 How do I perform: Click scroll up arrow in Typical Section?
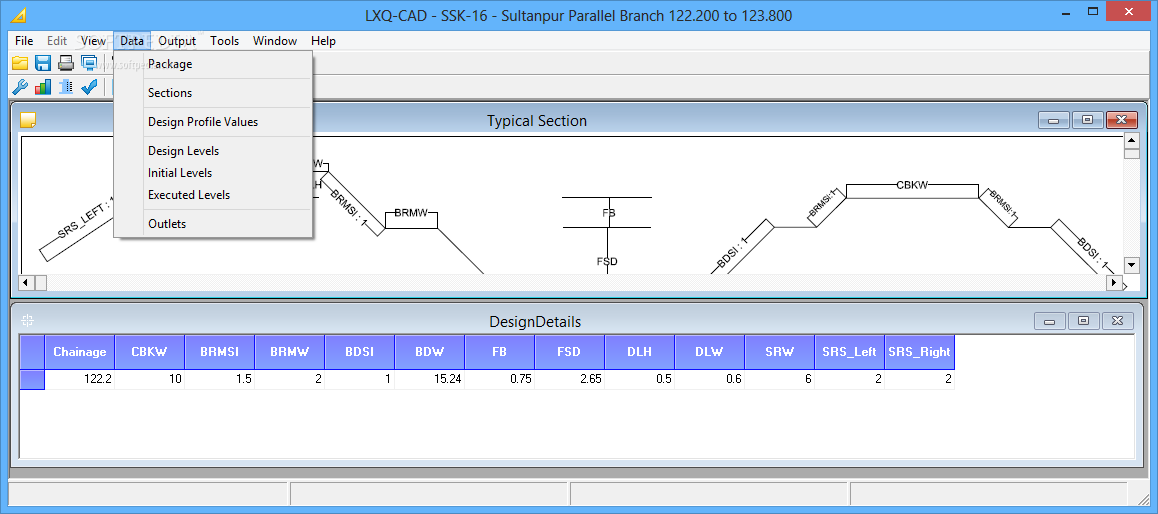pyautogui.click(x=1131, y=141)
